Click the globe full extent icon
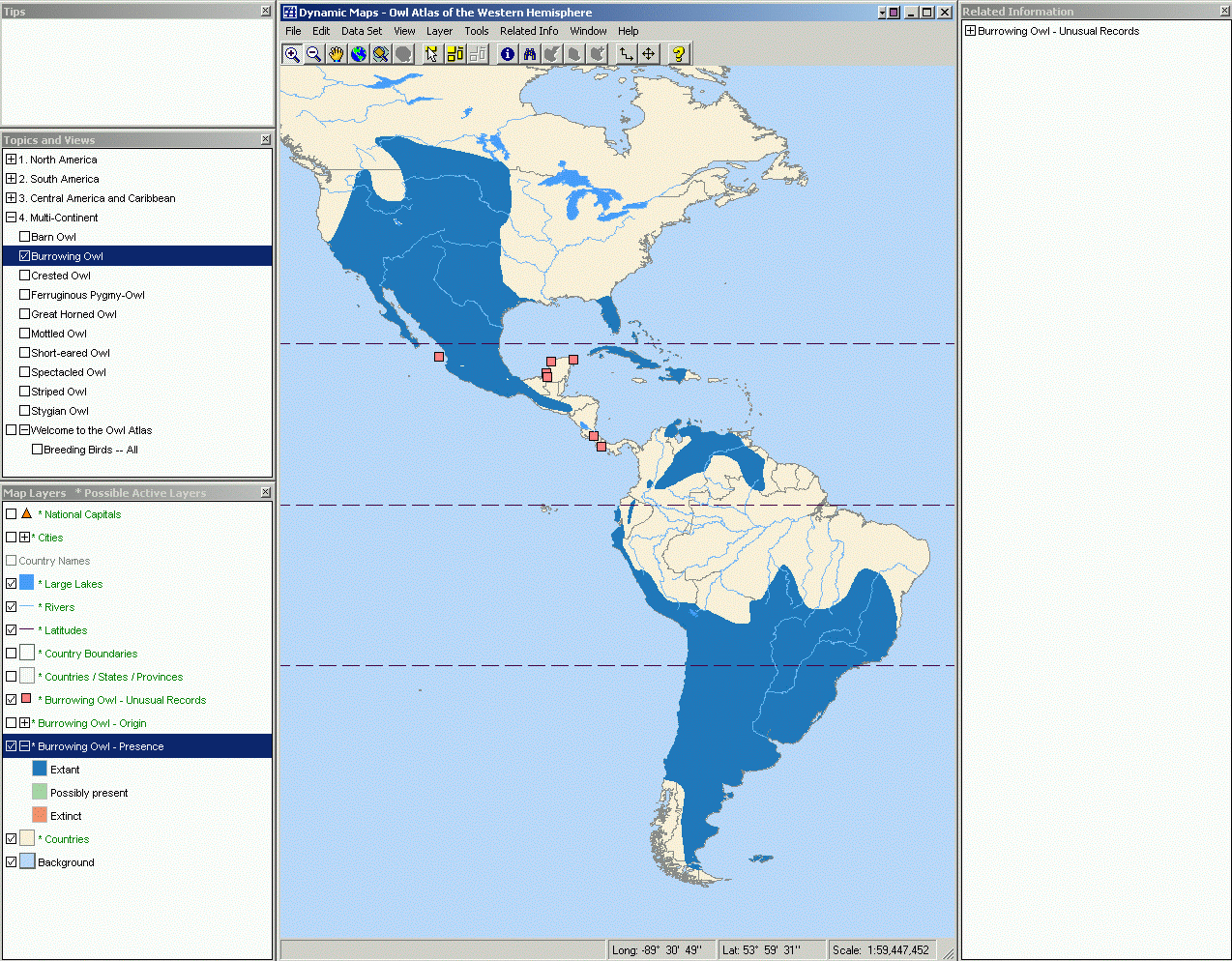The image size is (1232, 961). (x=359, y=54)
